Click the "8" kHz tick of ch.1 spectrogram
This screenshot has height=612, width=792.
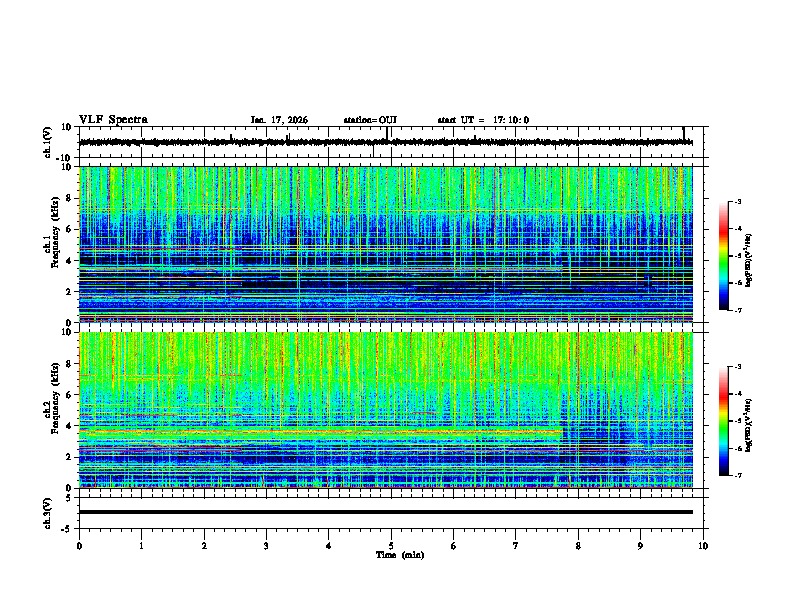(x=70, y=198)
